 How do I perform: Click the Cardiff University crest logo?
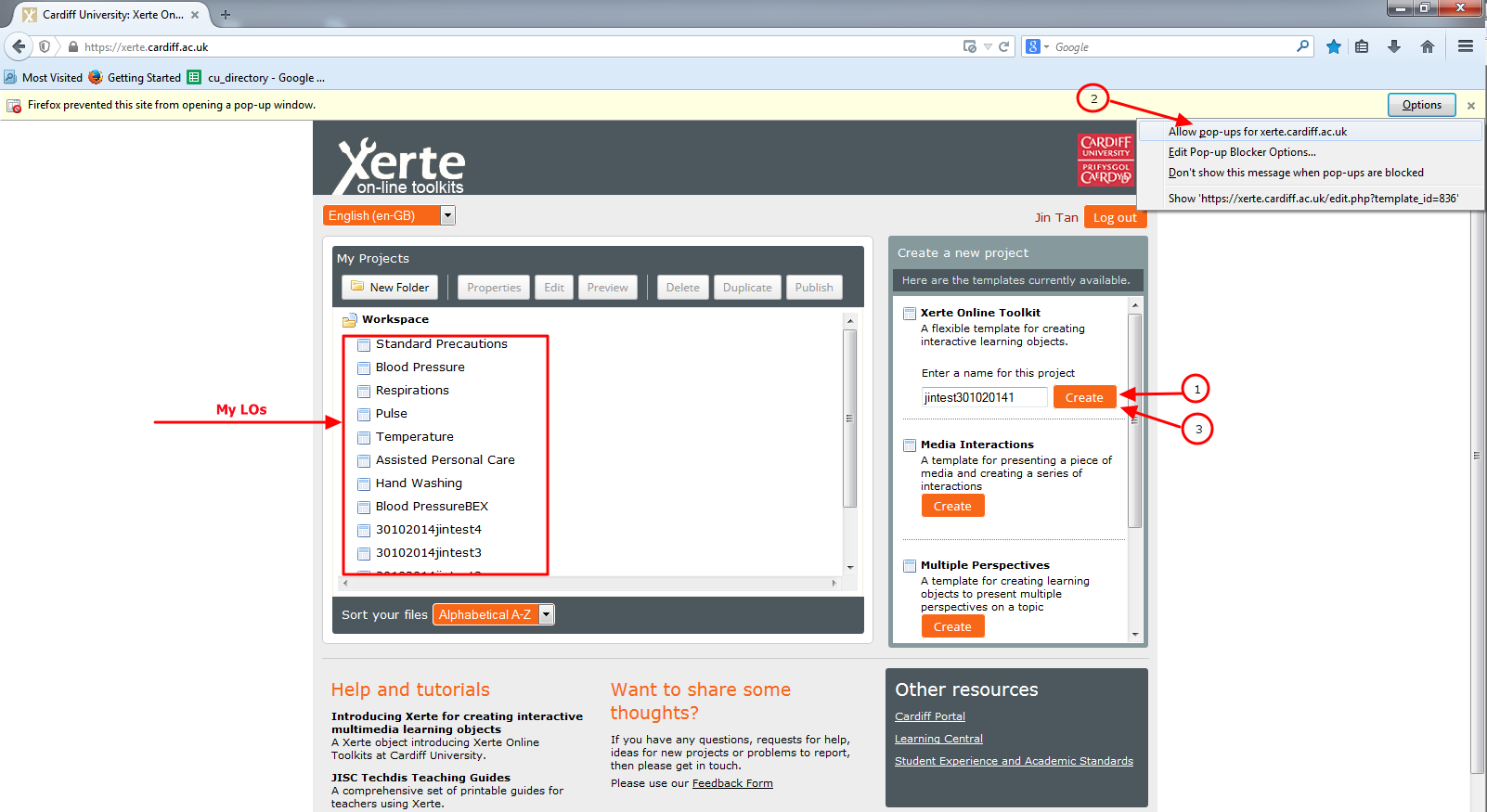pos(1106,160)
